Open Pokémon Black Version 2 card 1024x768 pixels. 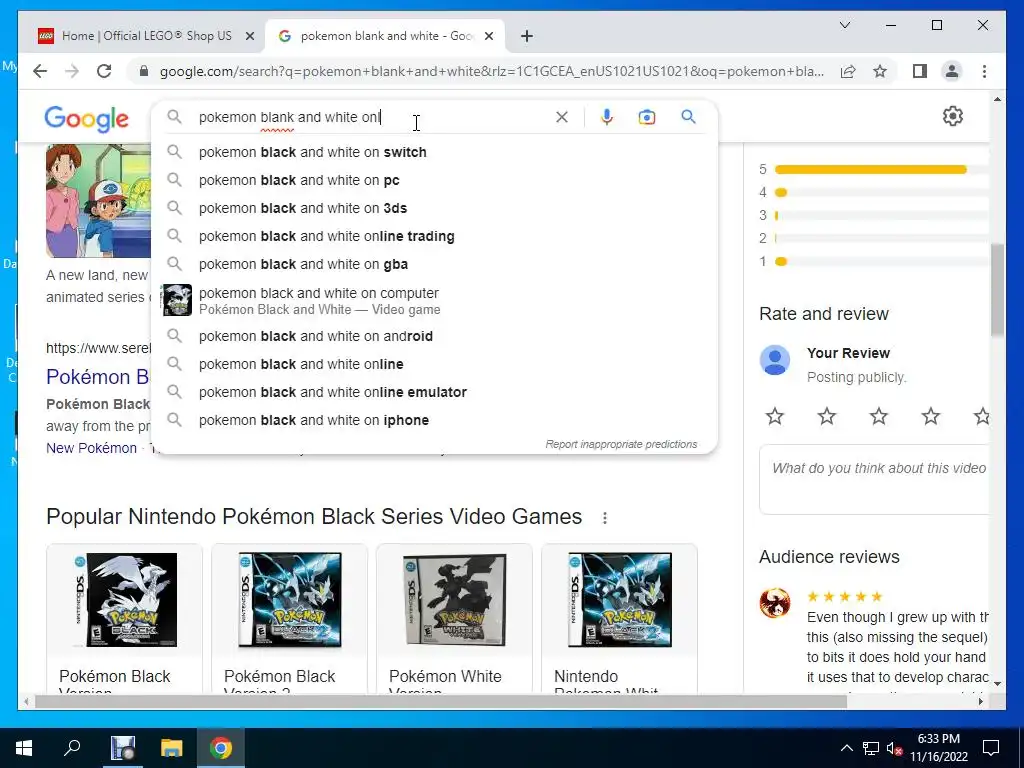coord(289,618)
